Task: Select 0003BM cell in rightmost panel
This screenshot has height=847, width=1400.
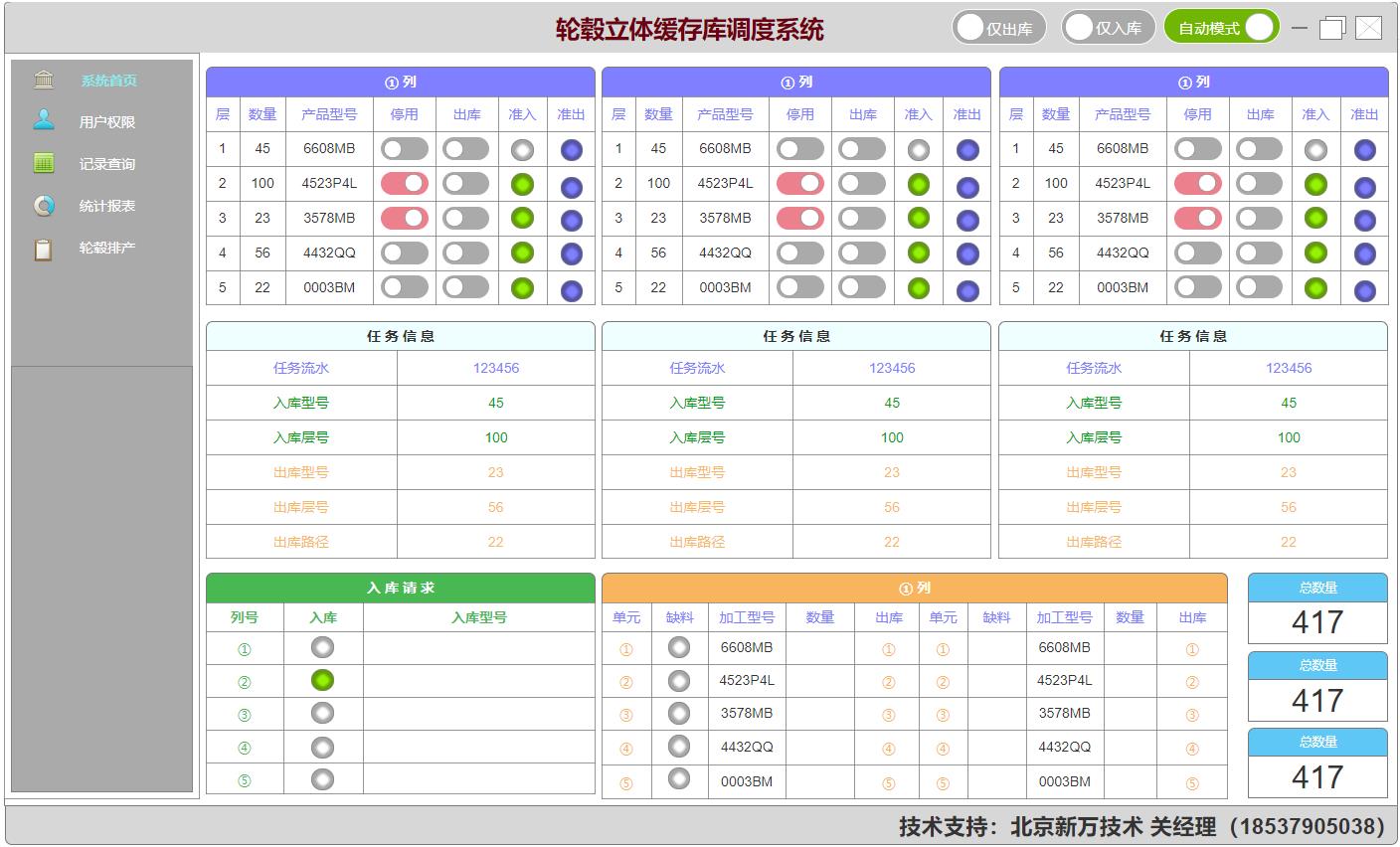Action: tap(1123, 287)
